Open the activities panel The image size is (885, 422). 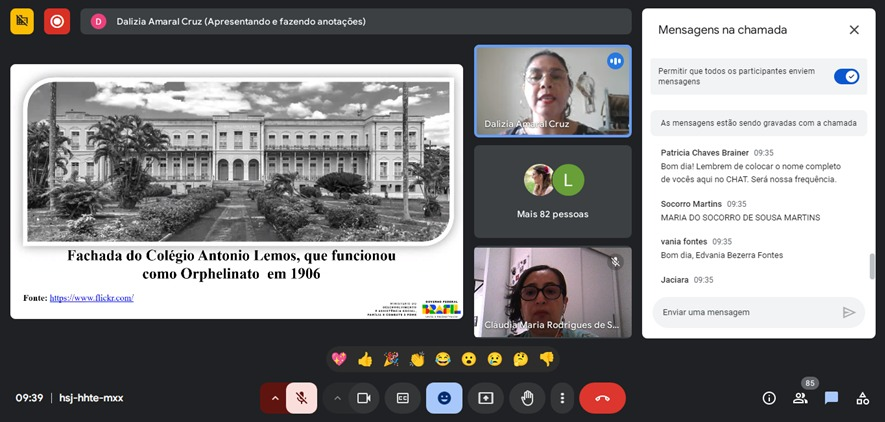point(862,398)
